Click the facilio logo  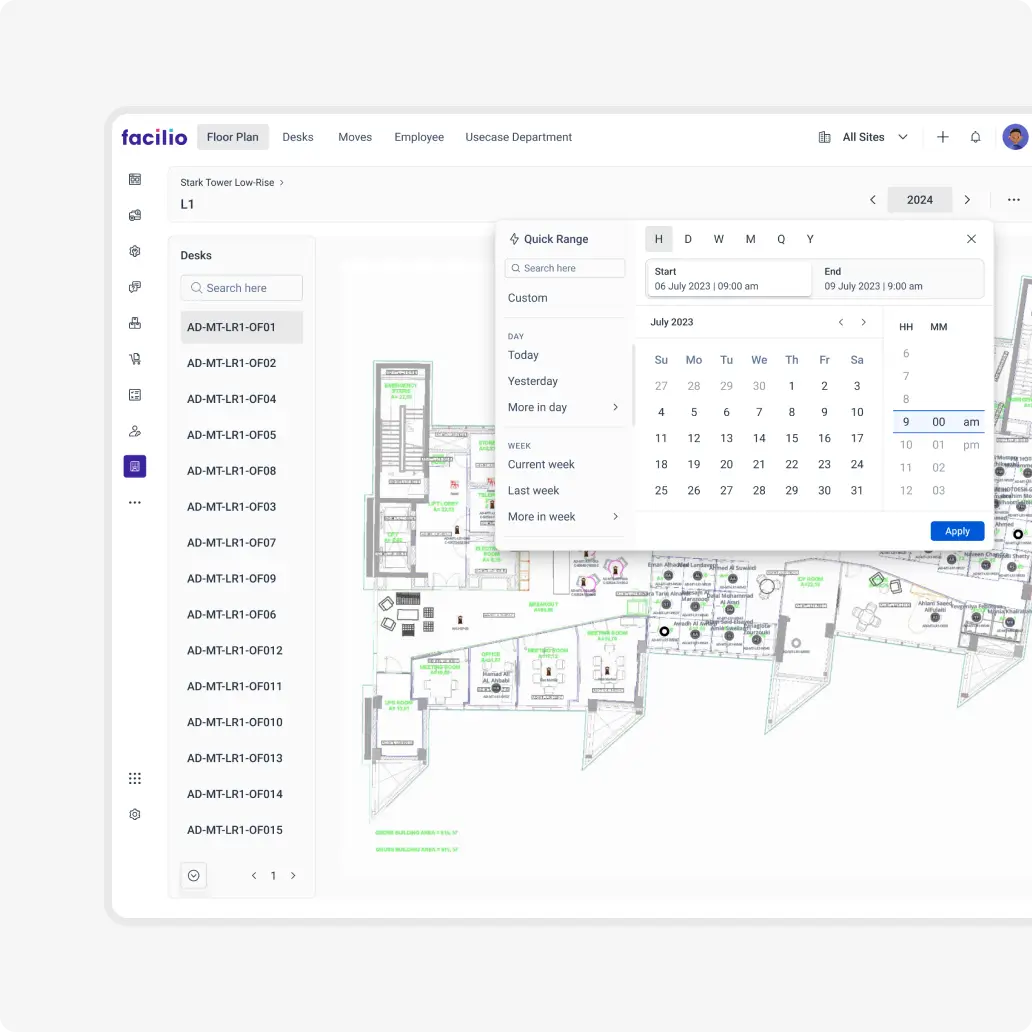coord(154,137)
